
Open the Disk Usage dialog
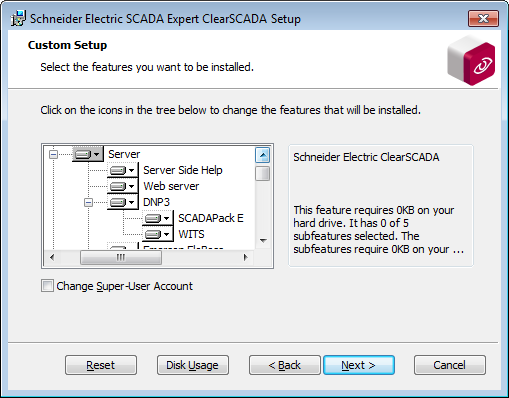[x=193, y=365]
